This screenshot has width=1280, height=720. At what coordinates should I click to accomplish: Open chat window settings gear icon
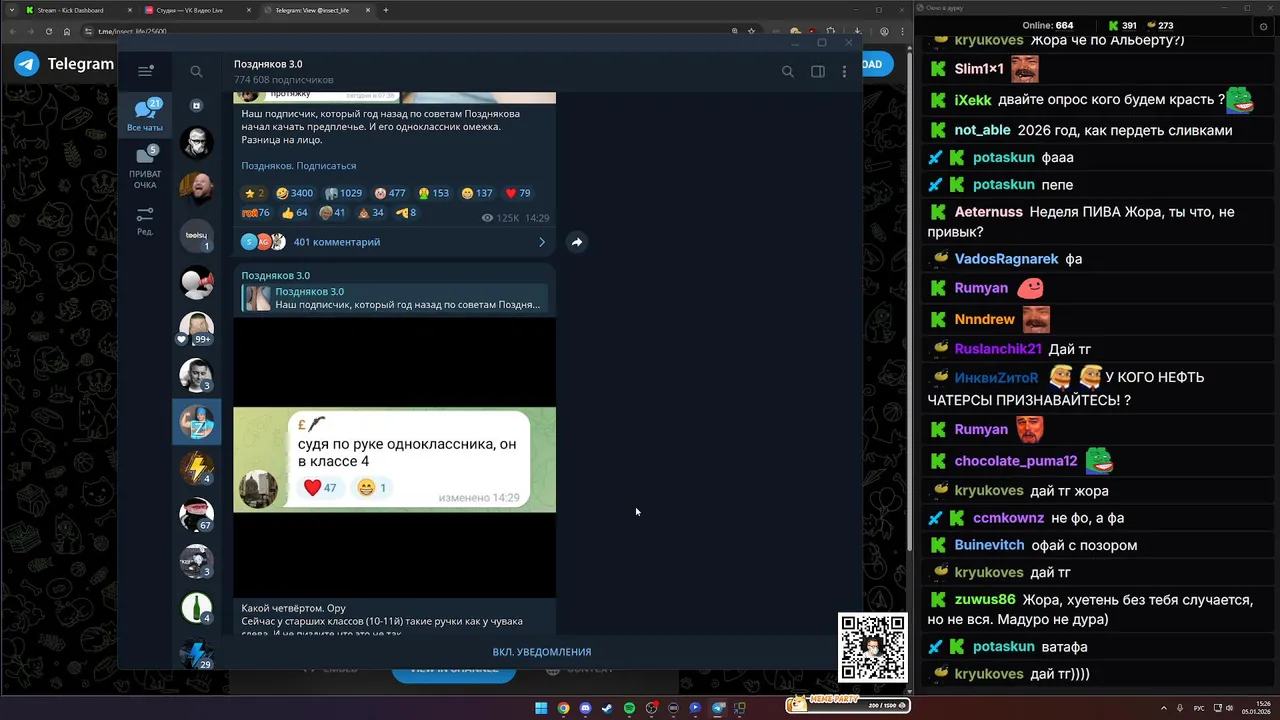(x=1263, y=26)
